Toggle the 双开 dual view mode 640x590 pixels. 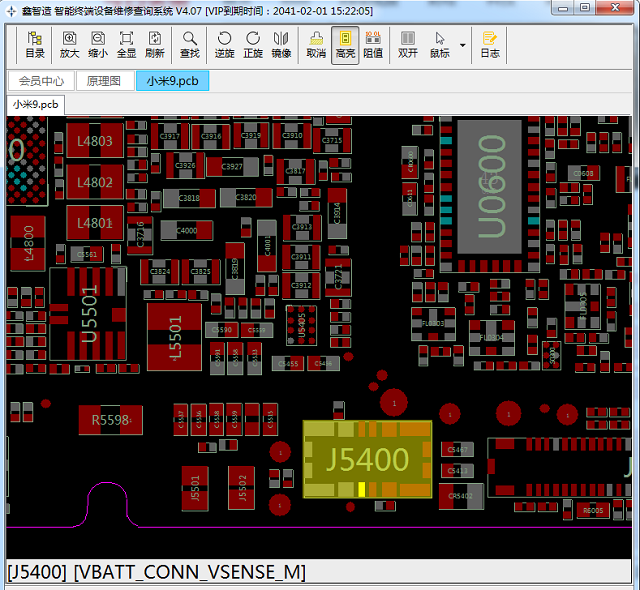click(x=408, y=45)
